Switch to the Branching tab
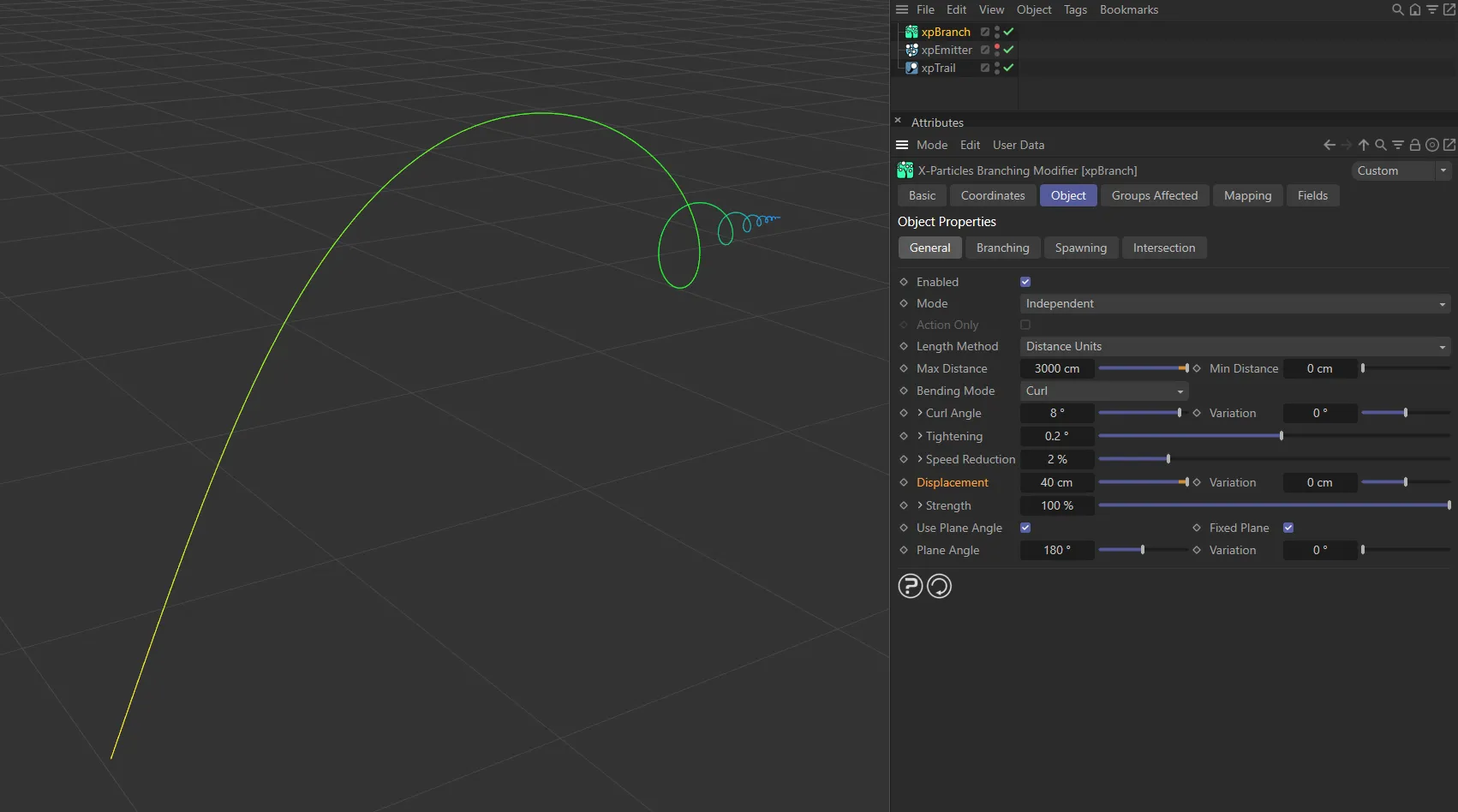 [x=1002, y=248]
